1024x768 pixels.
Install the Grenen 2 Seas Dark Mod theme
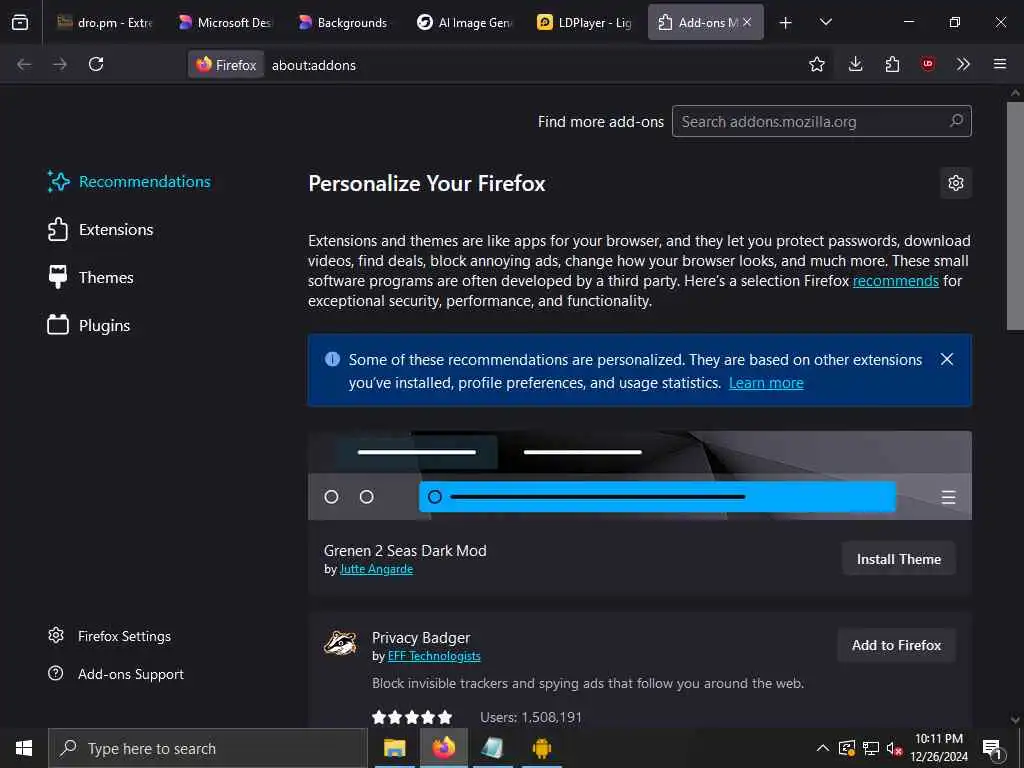tap(899, 559)
